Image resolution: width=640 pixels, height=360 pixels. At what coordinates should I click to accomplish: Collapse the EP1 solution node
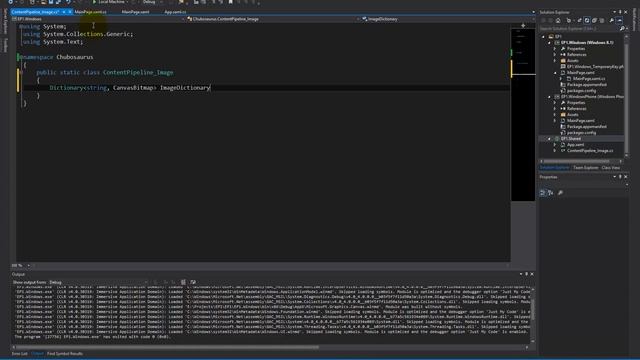pos(543,36)
